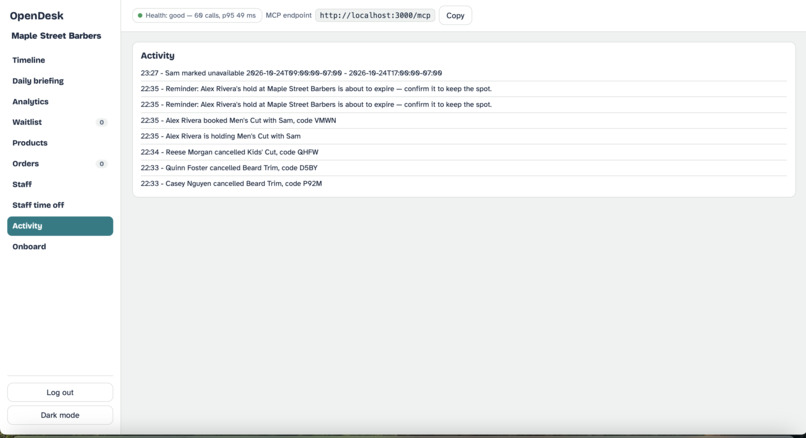Click the Health status pill

pos(197,15)
